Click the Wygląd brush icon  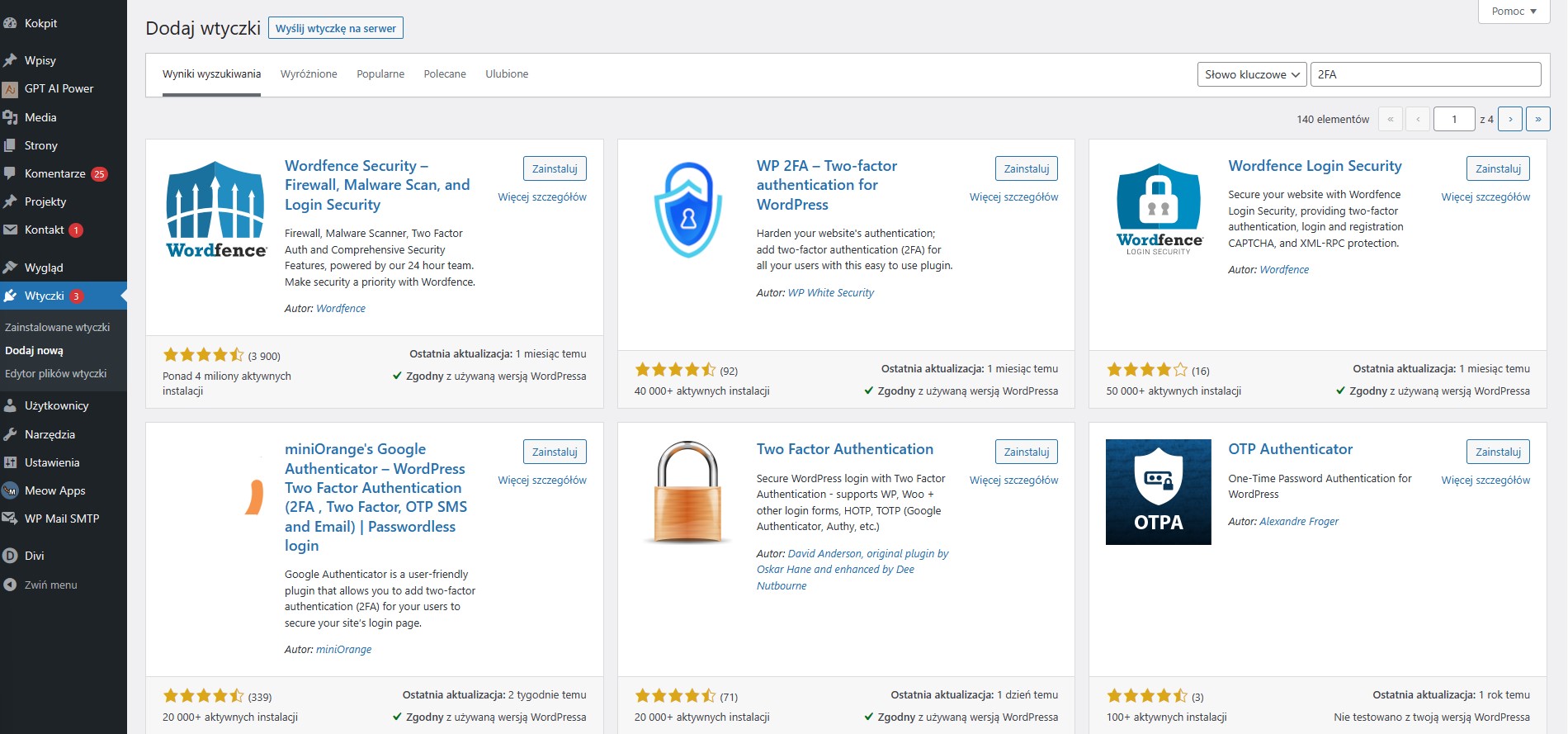coord(10,268)
